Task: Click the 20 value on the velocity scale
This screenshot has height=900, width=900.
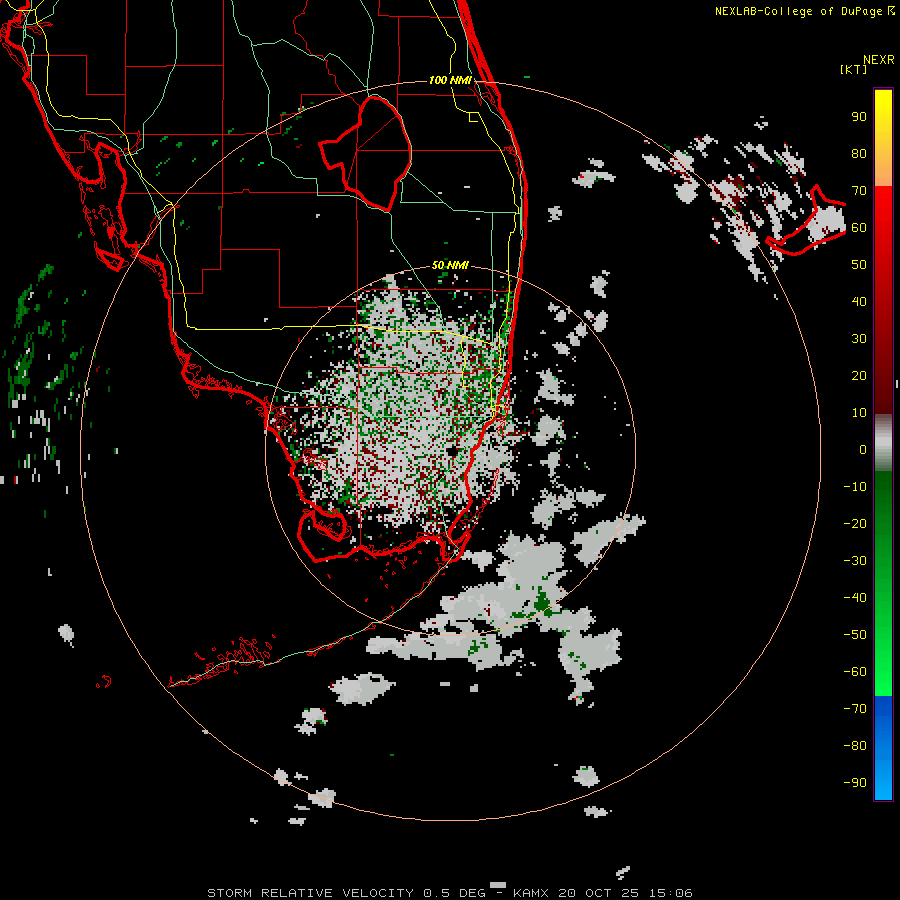Action: tap(859, 375)
